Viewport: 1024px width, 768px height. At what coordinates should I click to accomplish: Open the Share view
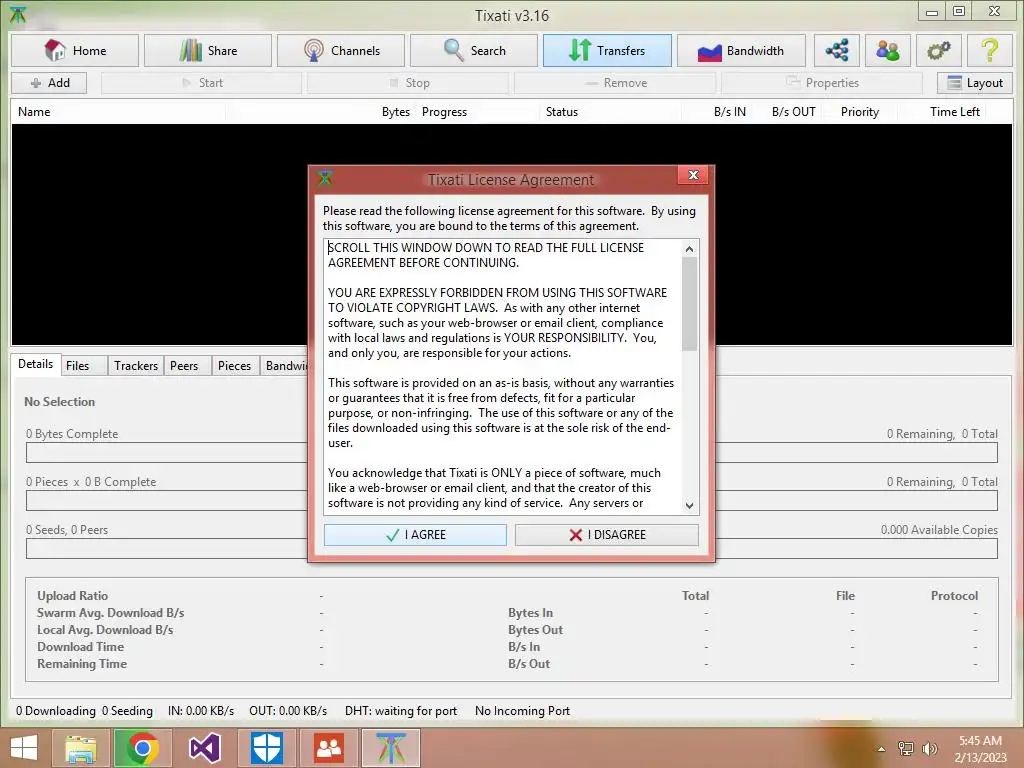point(208,50)
